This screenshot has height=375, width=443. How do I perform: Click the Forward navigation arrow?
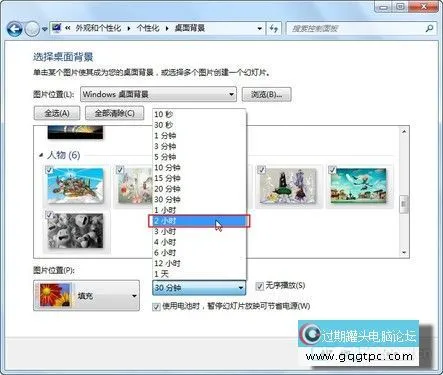click(32, 29)
